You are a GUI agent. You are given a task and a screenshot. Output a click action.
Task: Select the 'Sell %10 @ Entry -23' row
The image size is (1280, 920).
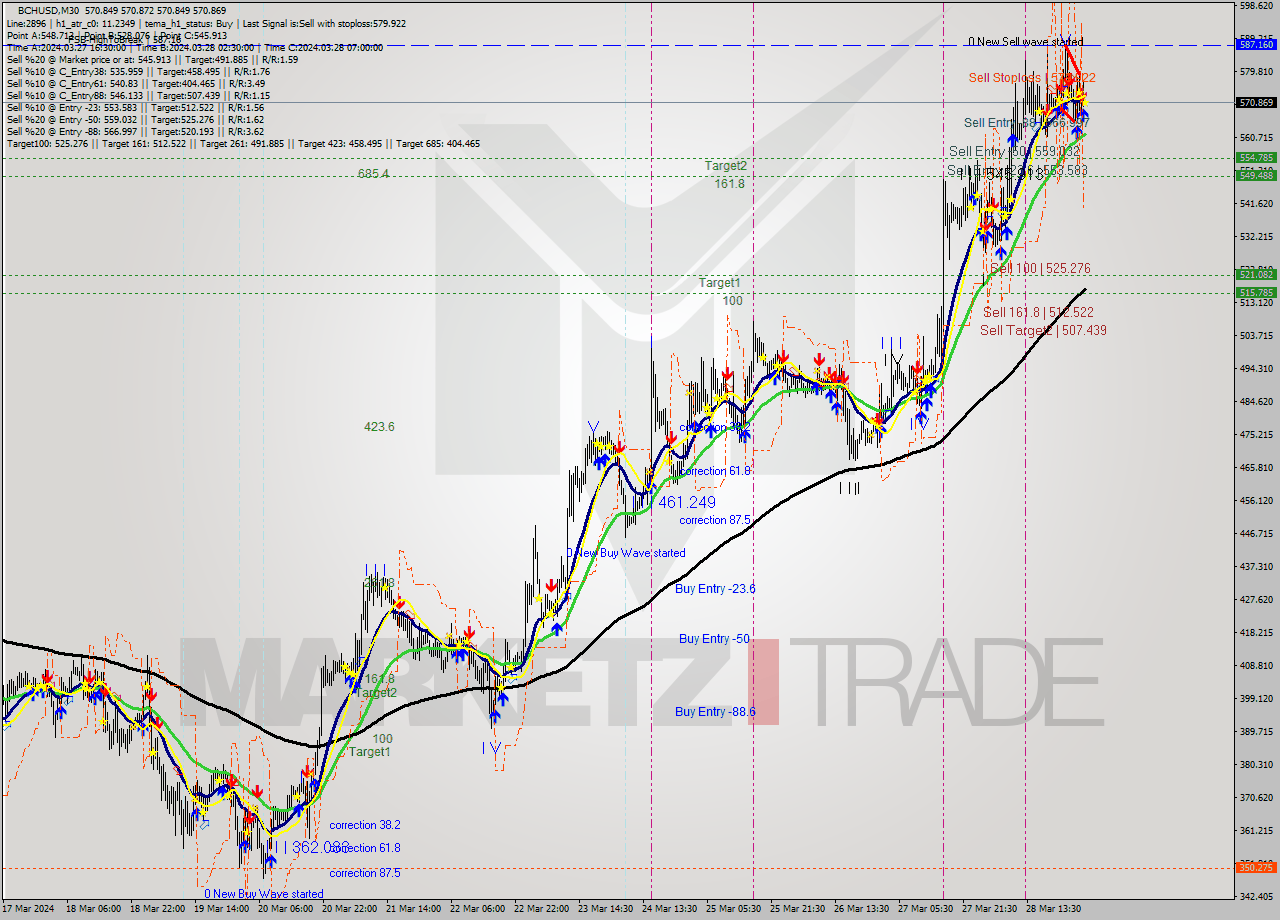click(x=135, y=108)
